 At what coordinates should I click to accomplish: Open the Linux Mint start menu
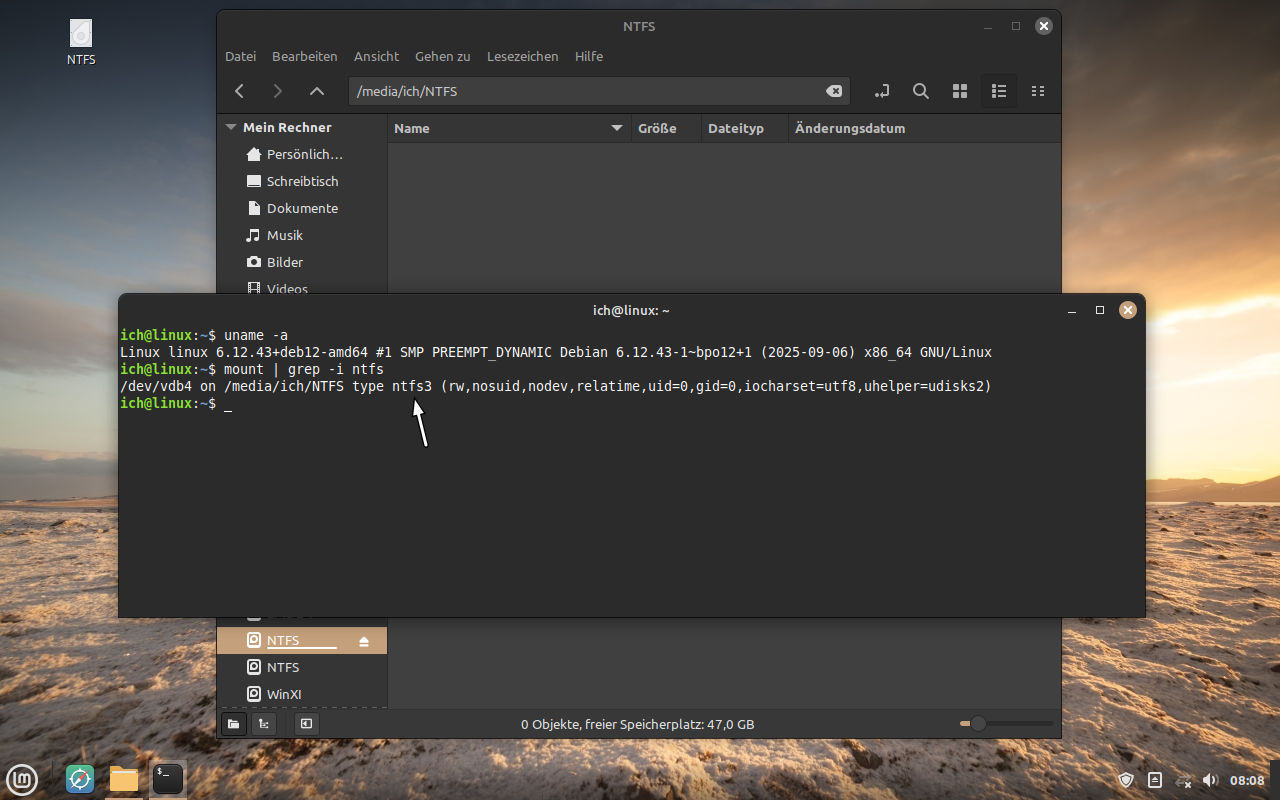22,778
